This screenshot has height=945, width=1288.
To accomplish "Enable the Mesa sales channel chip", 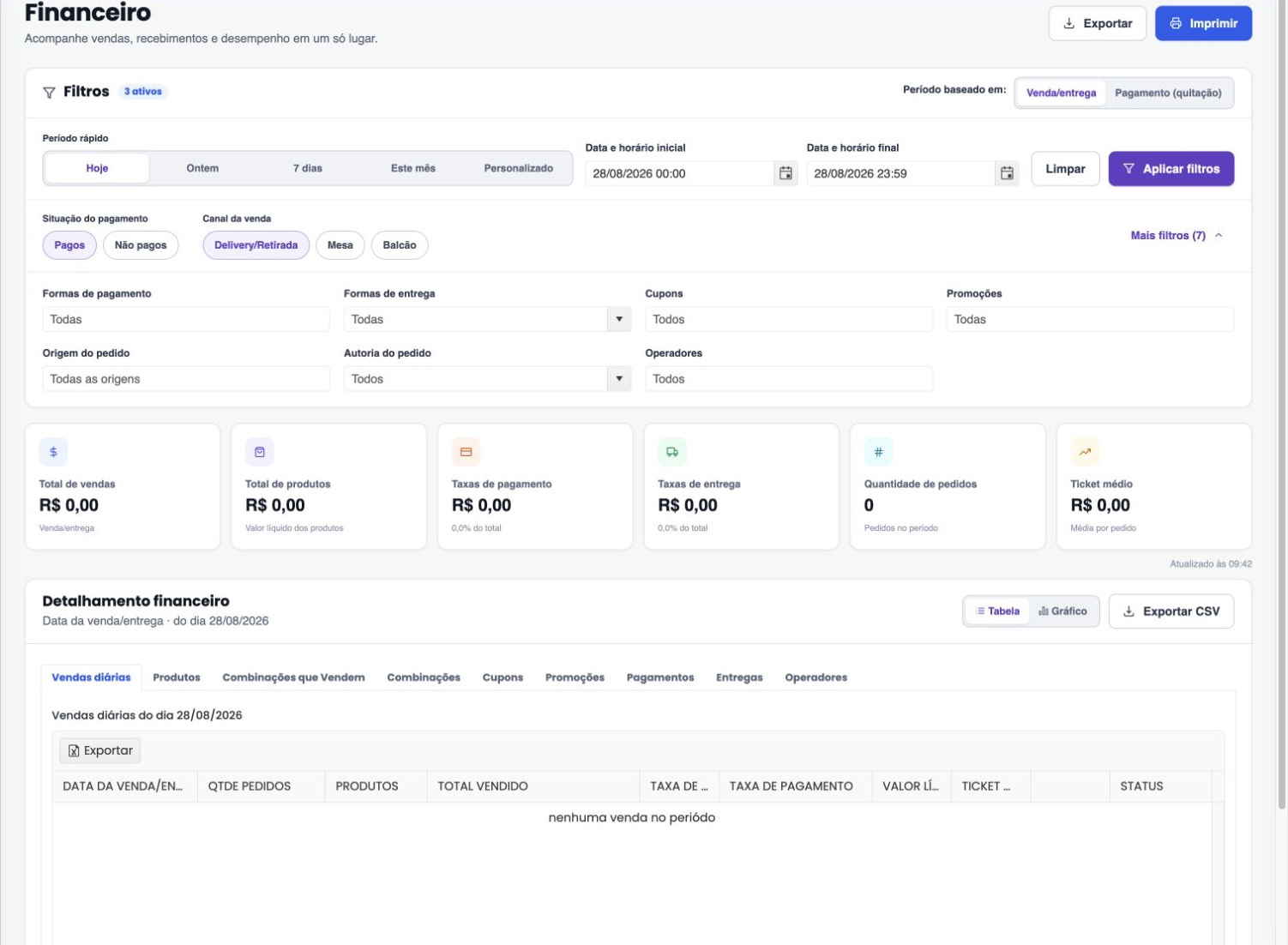I will coord(340,245).
